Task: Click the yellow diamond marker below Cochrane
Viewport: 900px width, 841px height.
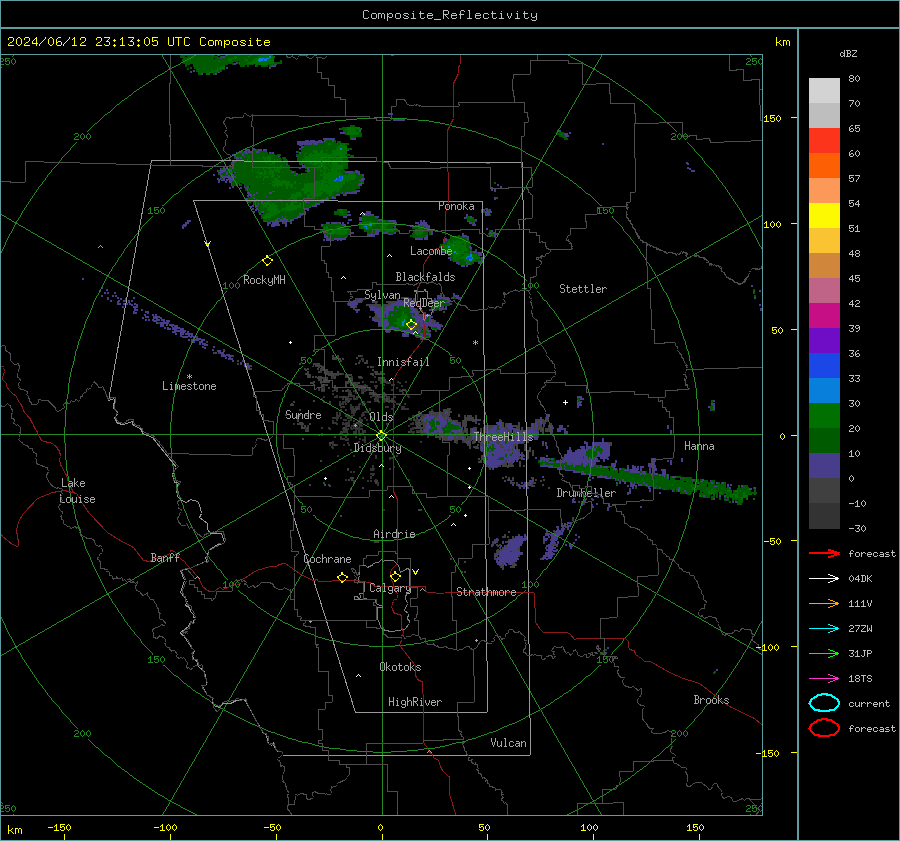Action: [x=342, y=577]
